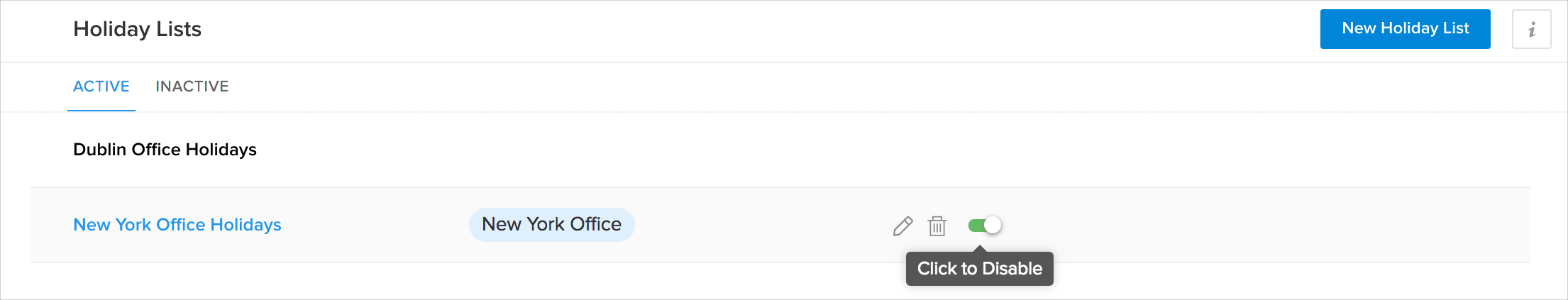Switch to the Inactive tab
Screen dimensions: 1568x300
click(x=192, y=87)
